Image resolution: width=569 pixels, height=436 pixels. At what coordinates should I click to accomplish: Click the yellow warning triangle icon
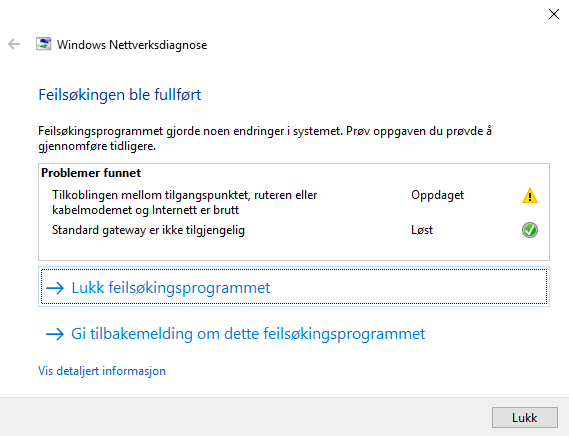click(530, 195)
